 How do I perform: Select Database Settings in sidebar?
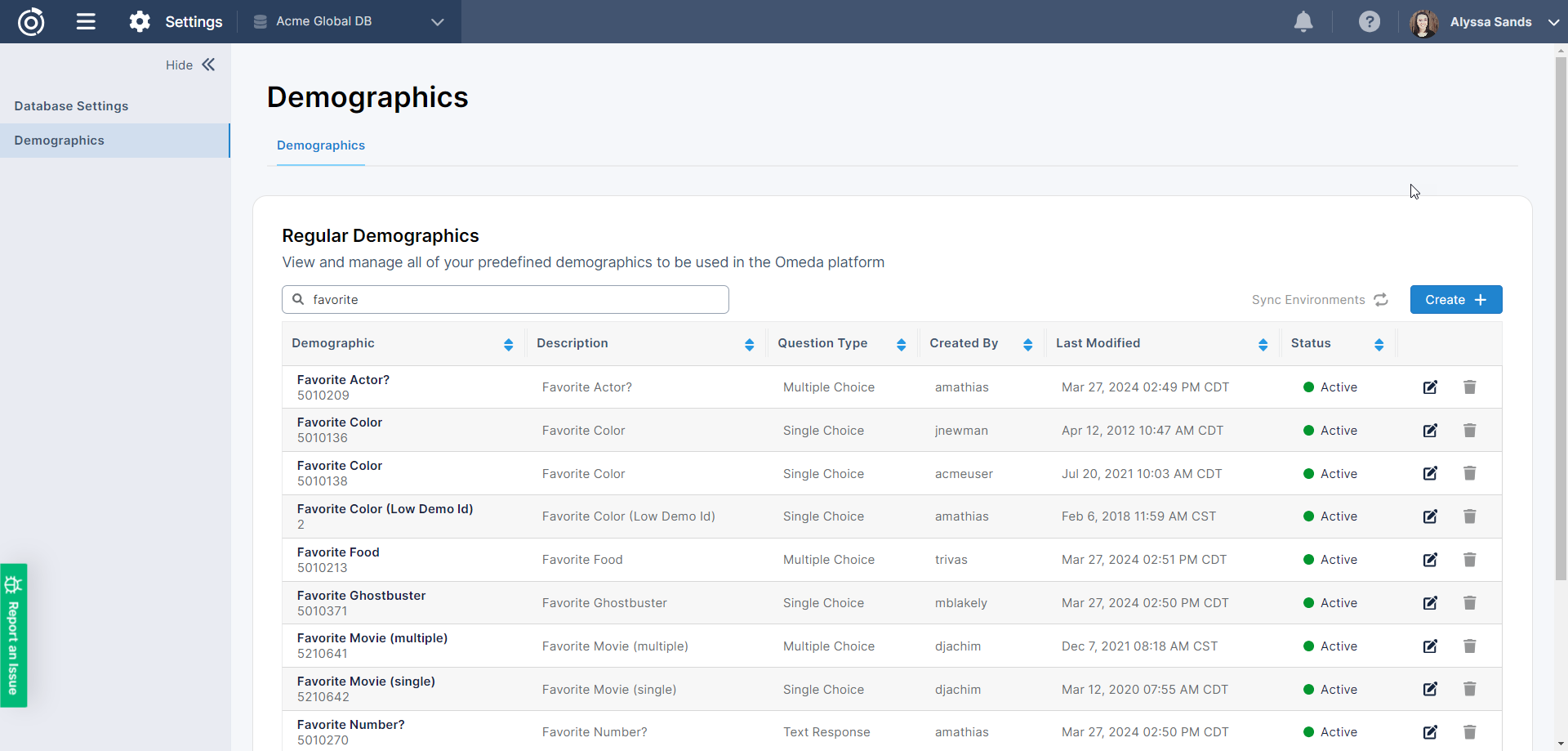[x=71, y=106]
